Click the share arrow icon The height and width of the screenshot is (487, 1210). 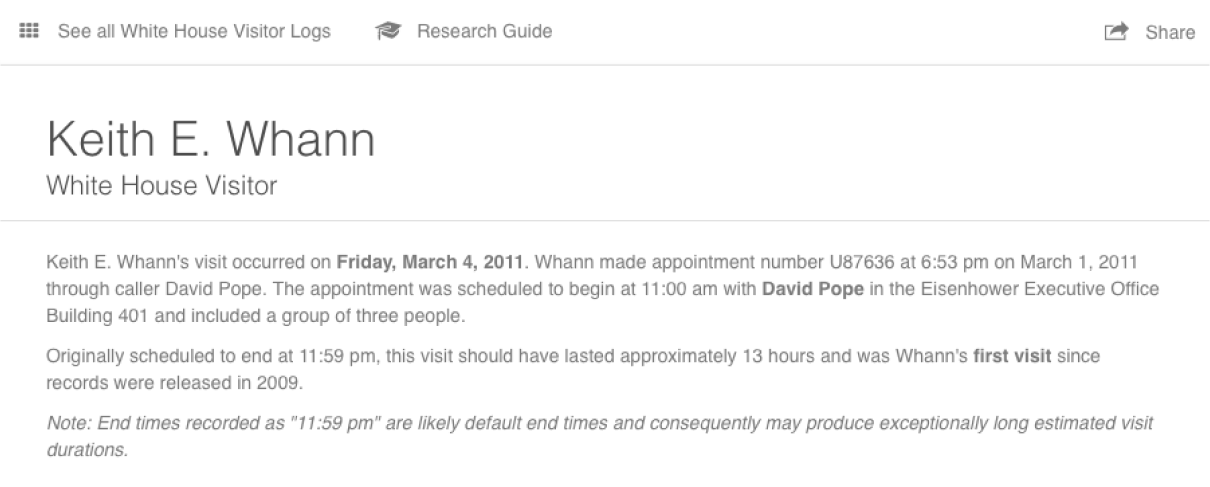coord(1115,33)
